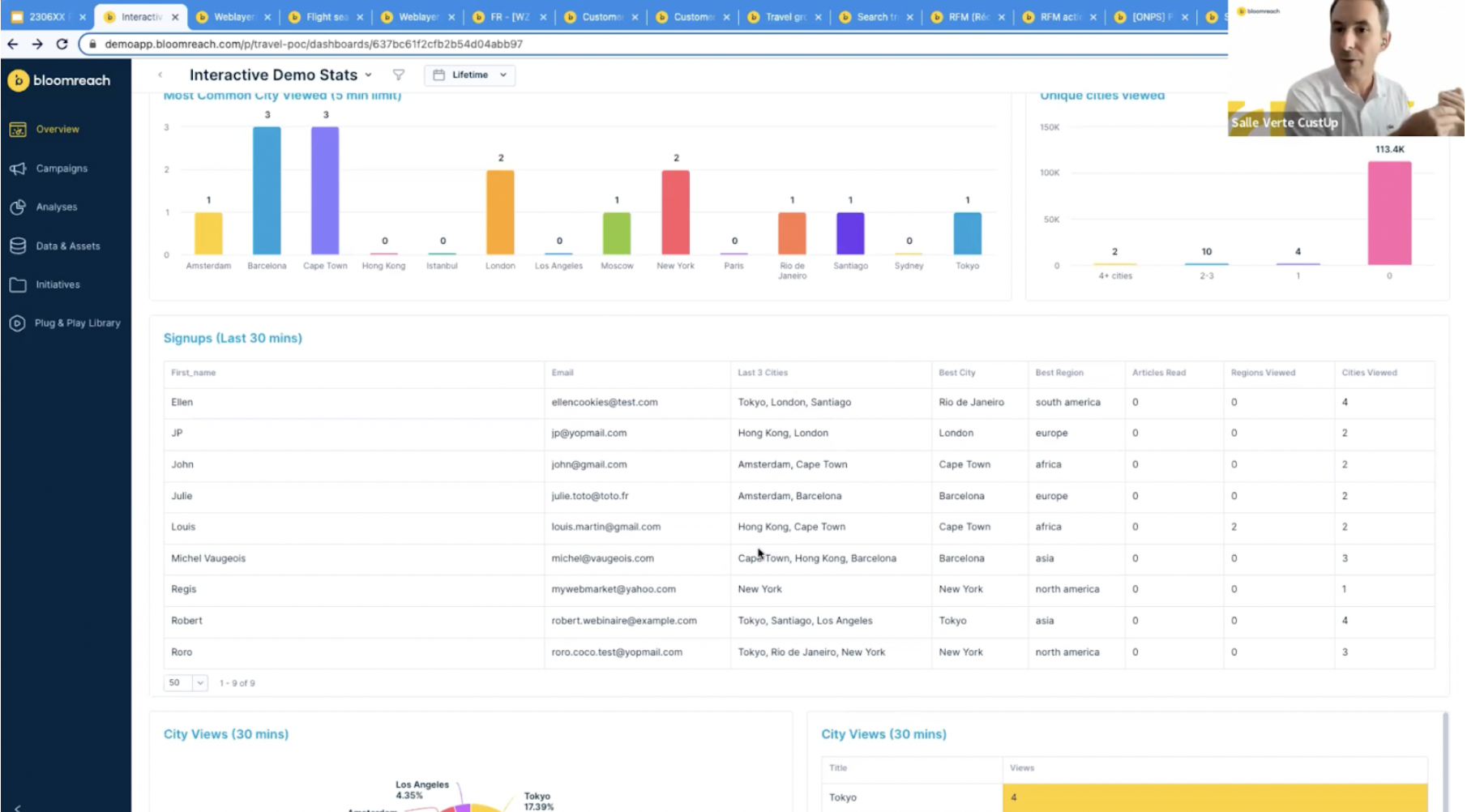Viewport: 1467px width, 812px height.
Task: Go back with browser back arrow
Action: click(x=13, y=44)
